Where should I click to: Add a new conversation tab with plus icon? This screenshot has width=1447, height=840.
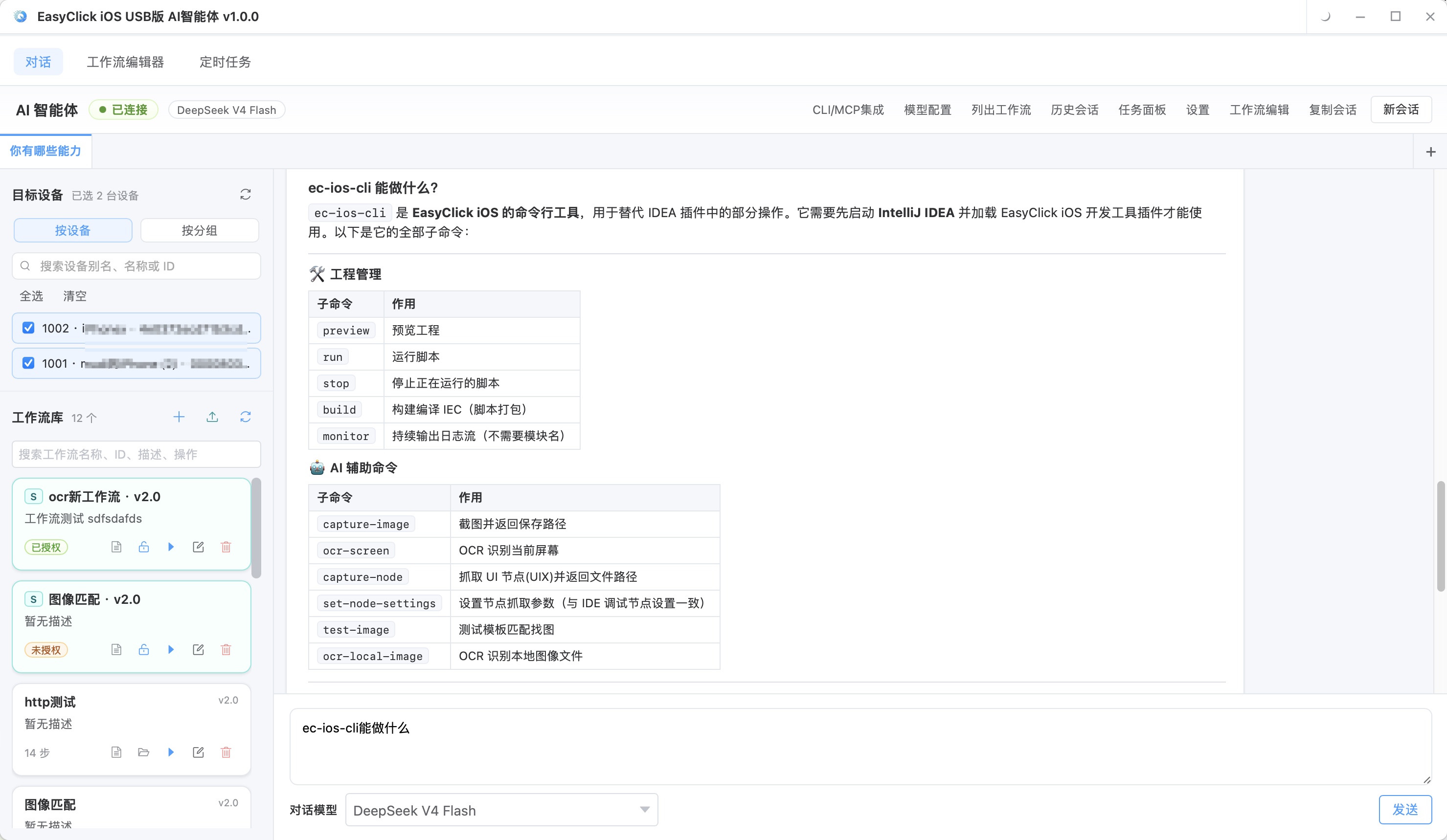[1430, 152]
